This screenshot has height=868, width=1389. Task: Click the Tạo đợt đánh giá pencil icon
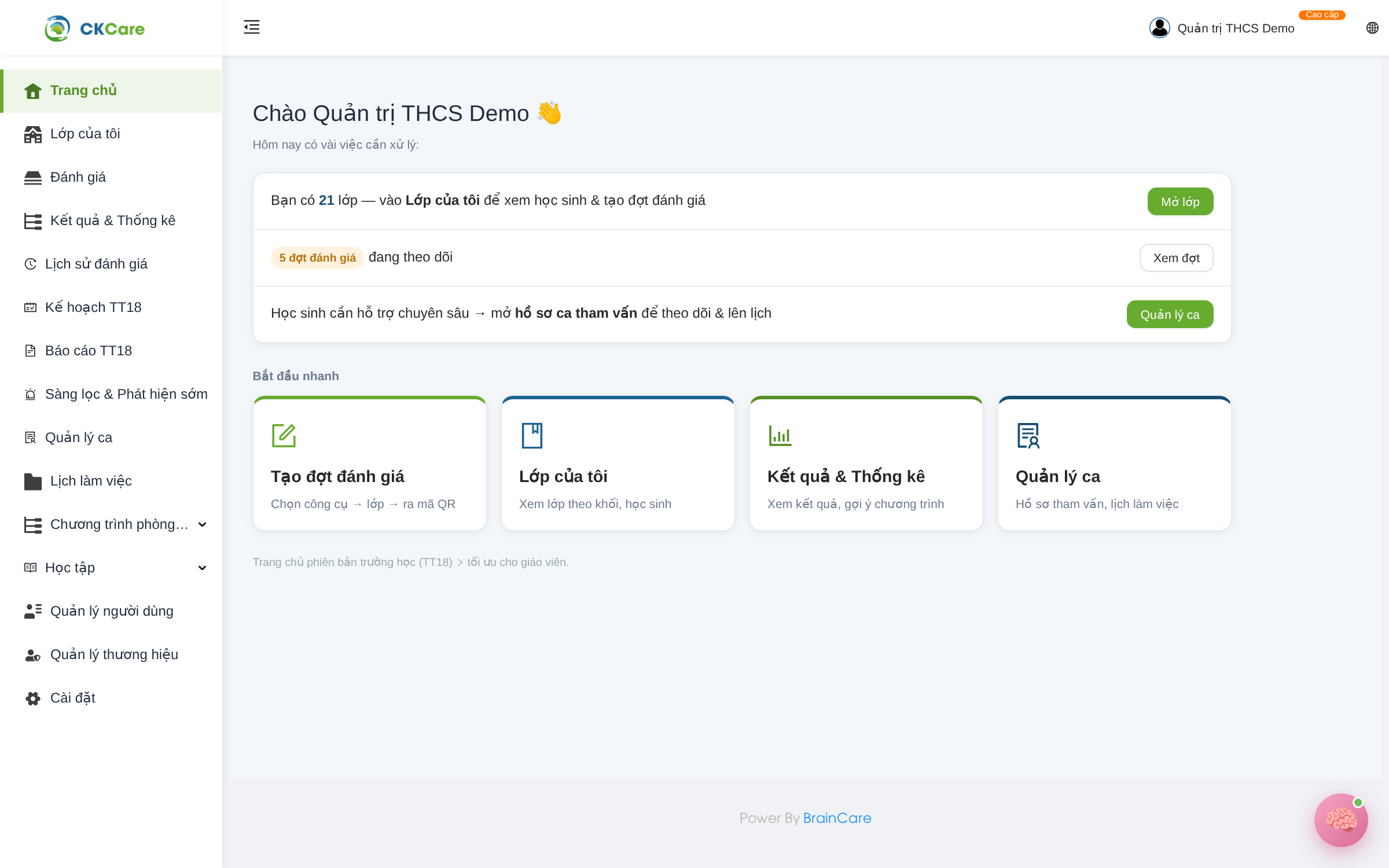pyautogui.click(x=284, y=436)
